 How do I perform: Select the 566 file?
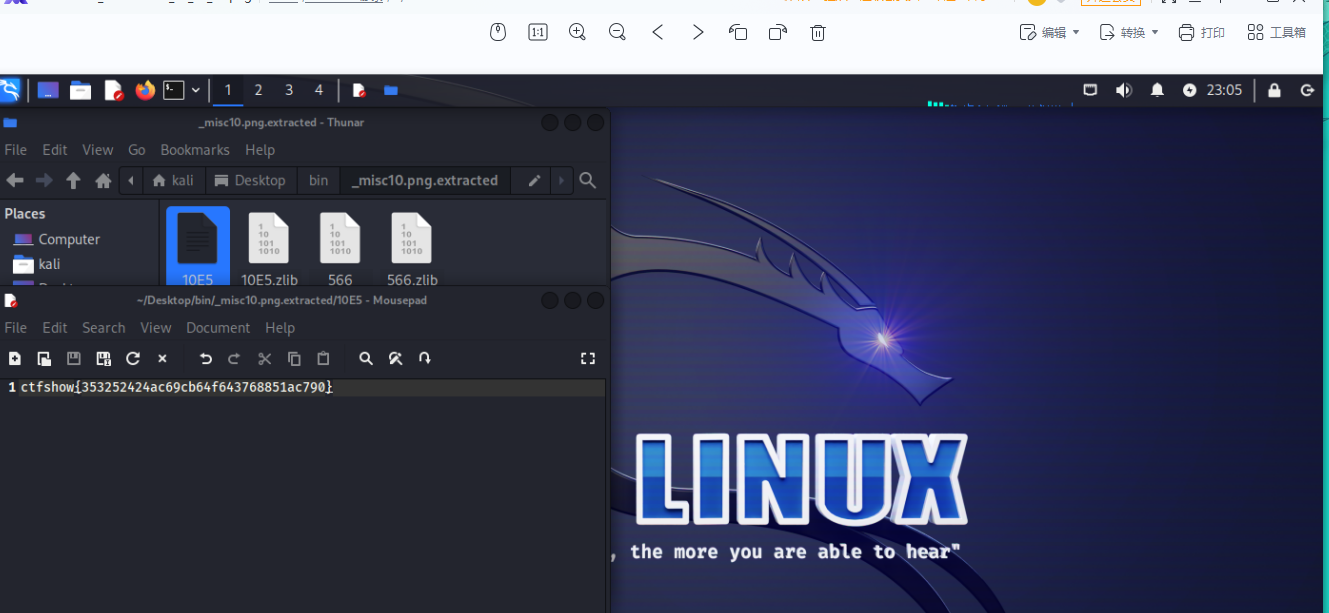pyautogui.click(x=340, y=250)
